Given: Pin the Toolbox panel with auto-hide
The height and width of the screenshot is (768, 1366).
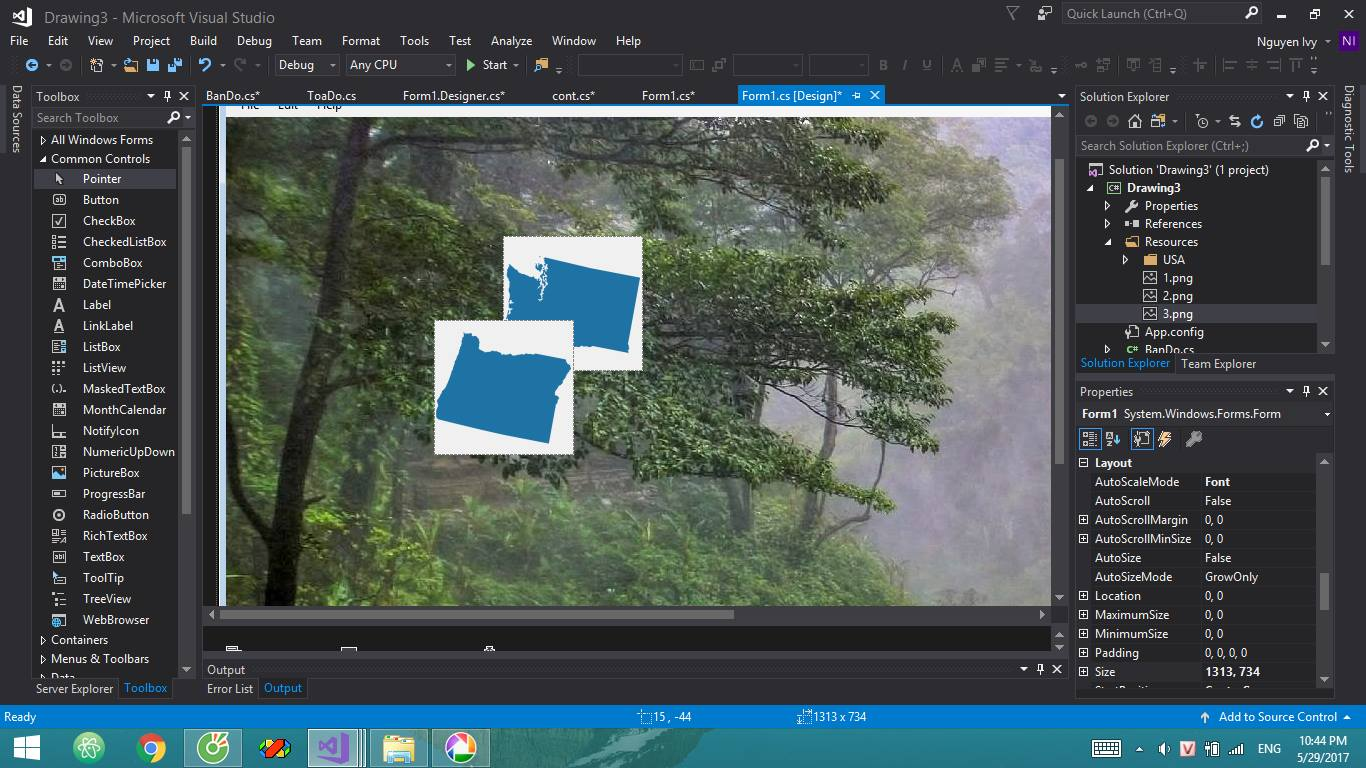Looking at the screenshot, I should point(167,96).
